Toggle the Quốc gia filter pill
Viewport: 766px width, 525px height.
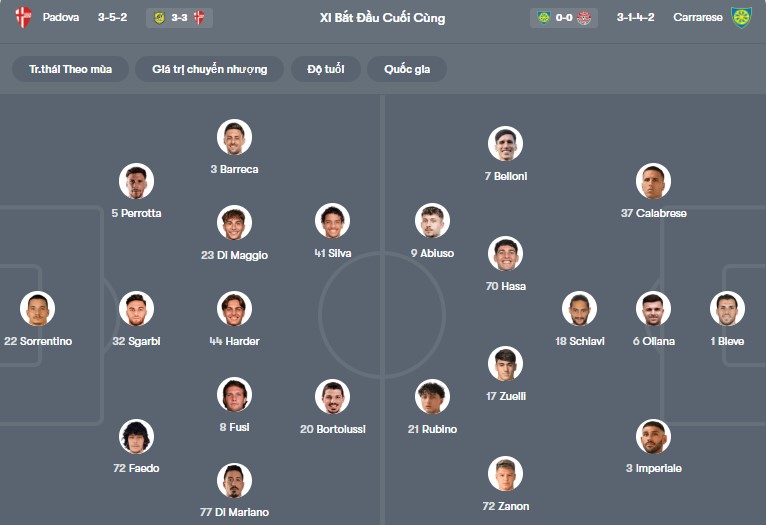tap(407, 69)
